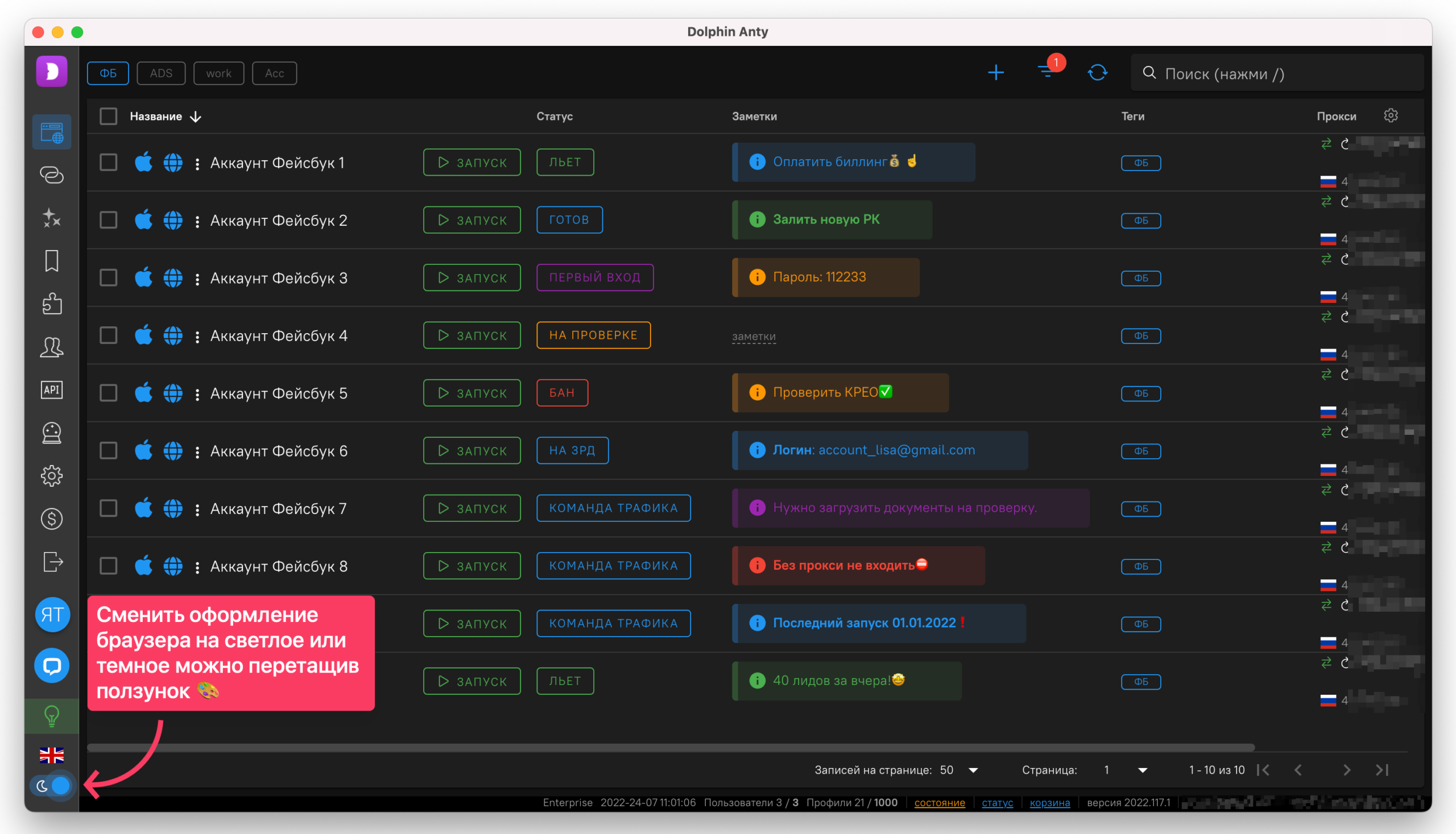
Task: Sort by the Статус column header
Action: point(554,117)
